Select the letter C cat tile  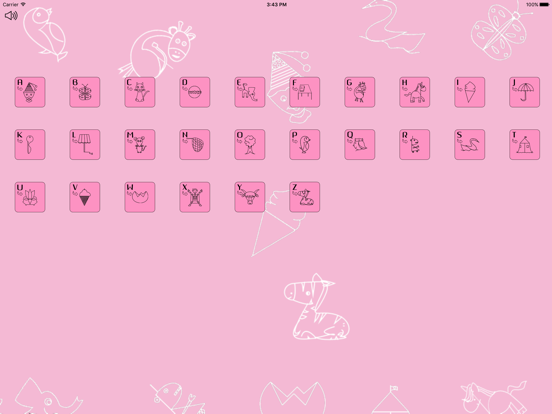140,92
